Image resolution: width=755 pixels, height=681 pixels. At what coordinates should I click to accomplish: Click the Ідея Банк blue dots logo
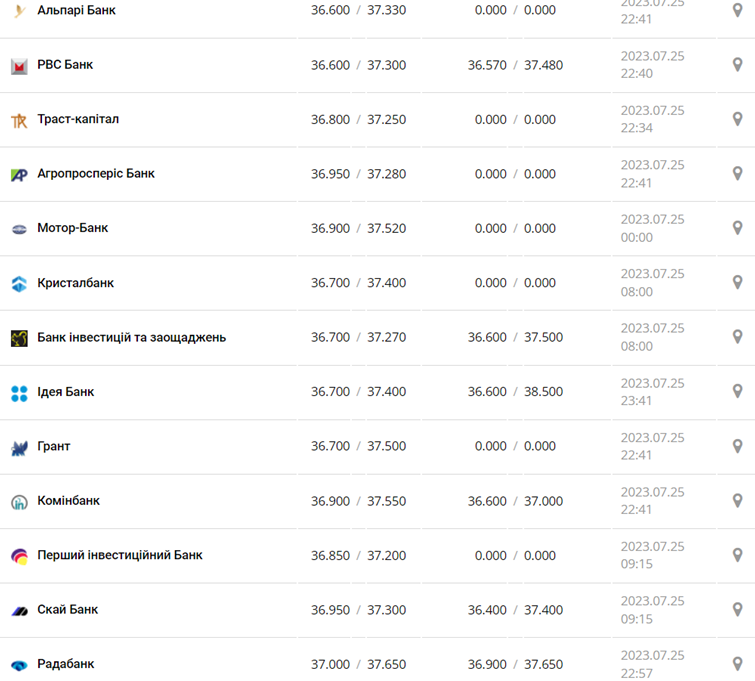coord(19,393)
